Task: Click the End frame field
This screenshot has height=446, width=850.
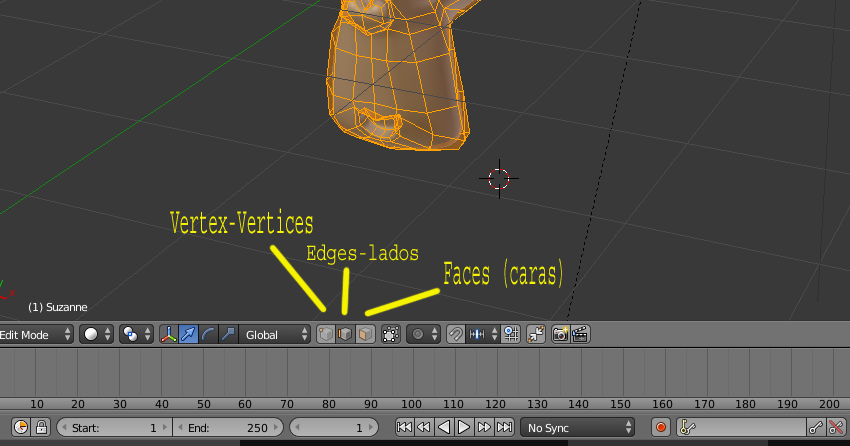Action: 228,428
